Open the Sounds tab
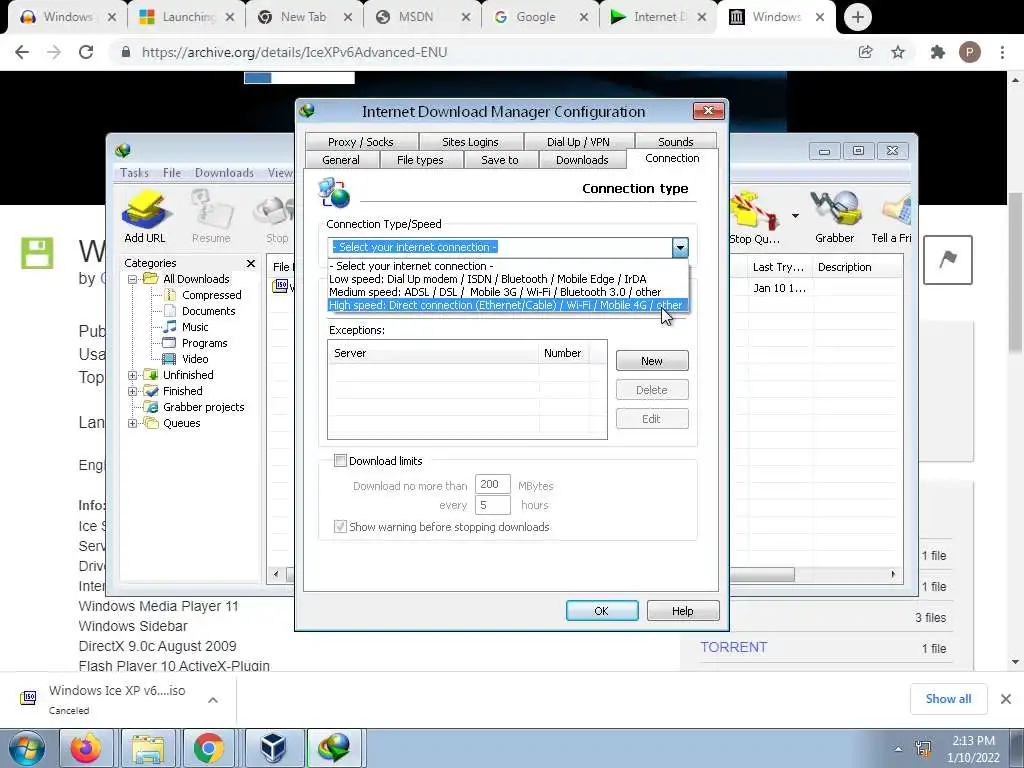This screenshot has width=1024, height=768. pos(675,142)
